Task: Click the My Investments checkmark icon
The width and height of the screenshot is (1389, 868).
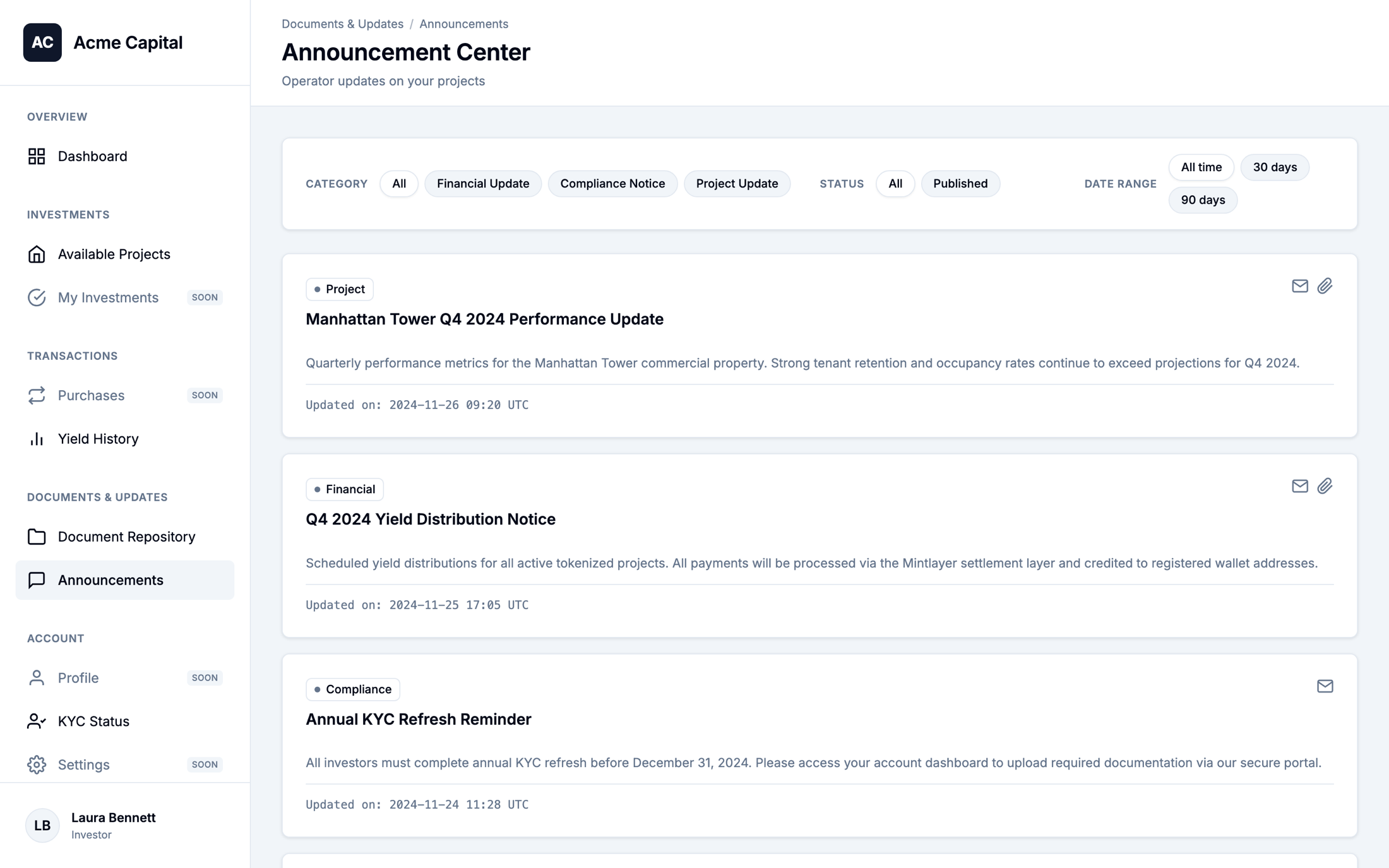Action: pyautogui.click(x=37, y=297)
